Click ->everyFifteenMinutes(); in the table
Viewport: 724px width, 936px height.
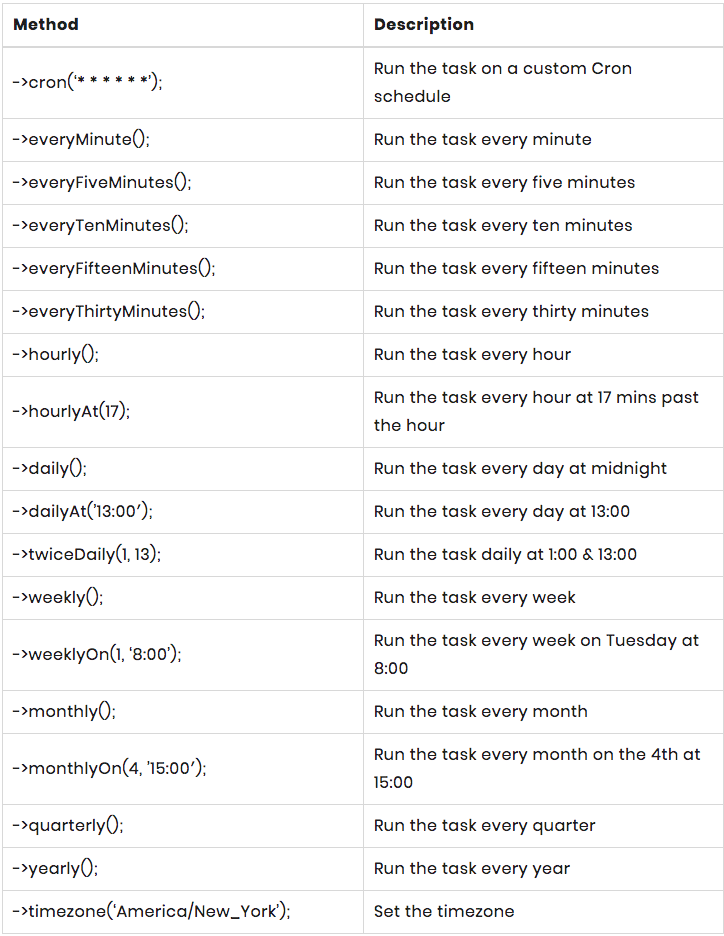click(x=114, y=269)
